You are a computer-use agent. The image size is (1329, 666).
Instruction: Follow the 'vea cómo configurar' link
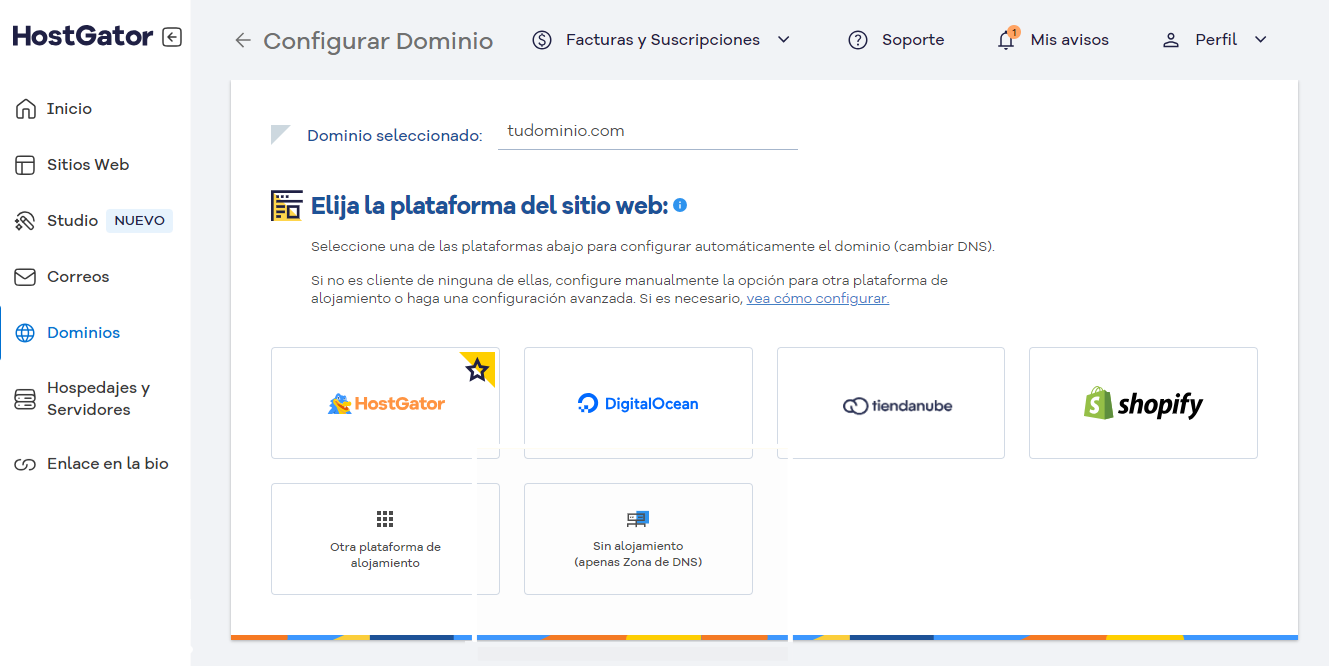818,299
